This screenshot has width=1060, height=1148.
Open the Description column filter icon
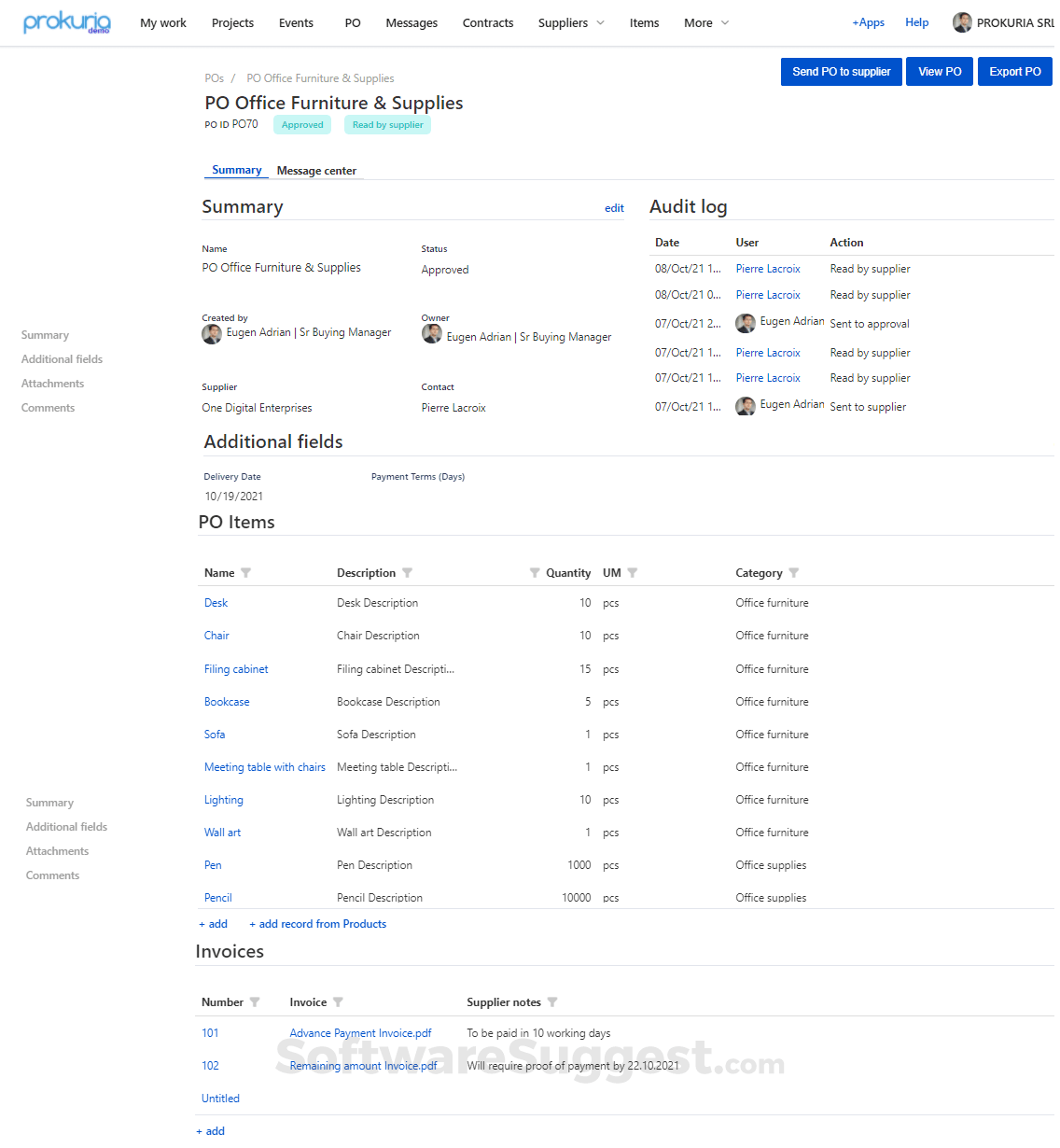click(408, 573)
